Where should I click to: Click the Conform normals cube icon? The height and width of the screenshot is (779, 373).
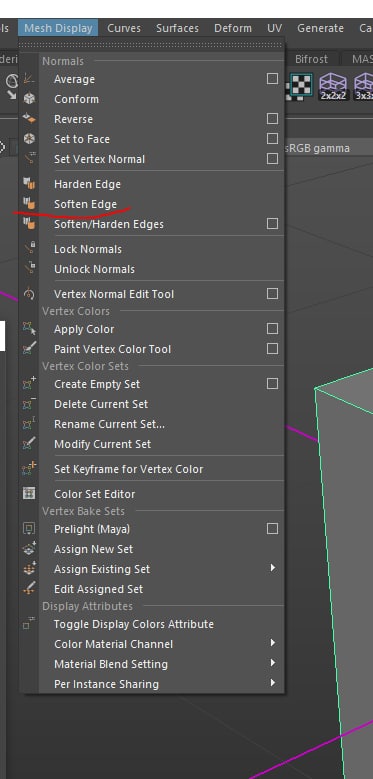[29, 99]
